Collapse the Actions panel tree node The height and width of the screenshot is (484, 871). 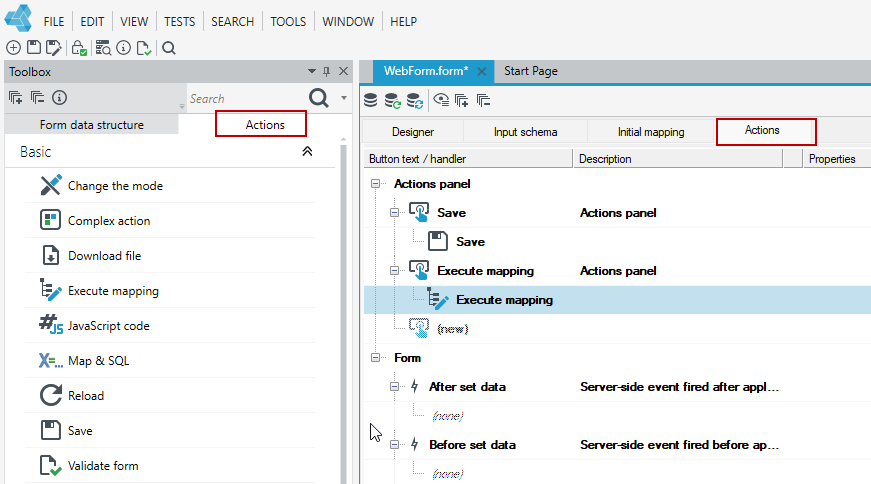376,183
